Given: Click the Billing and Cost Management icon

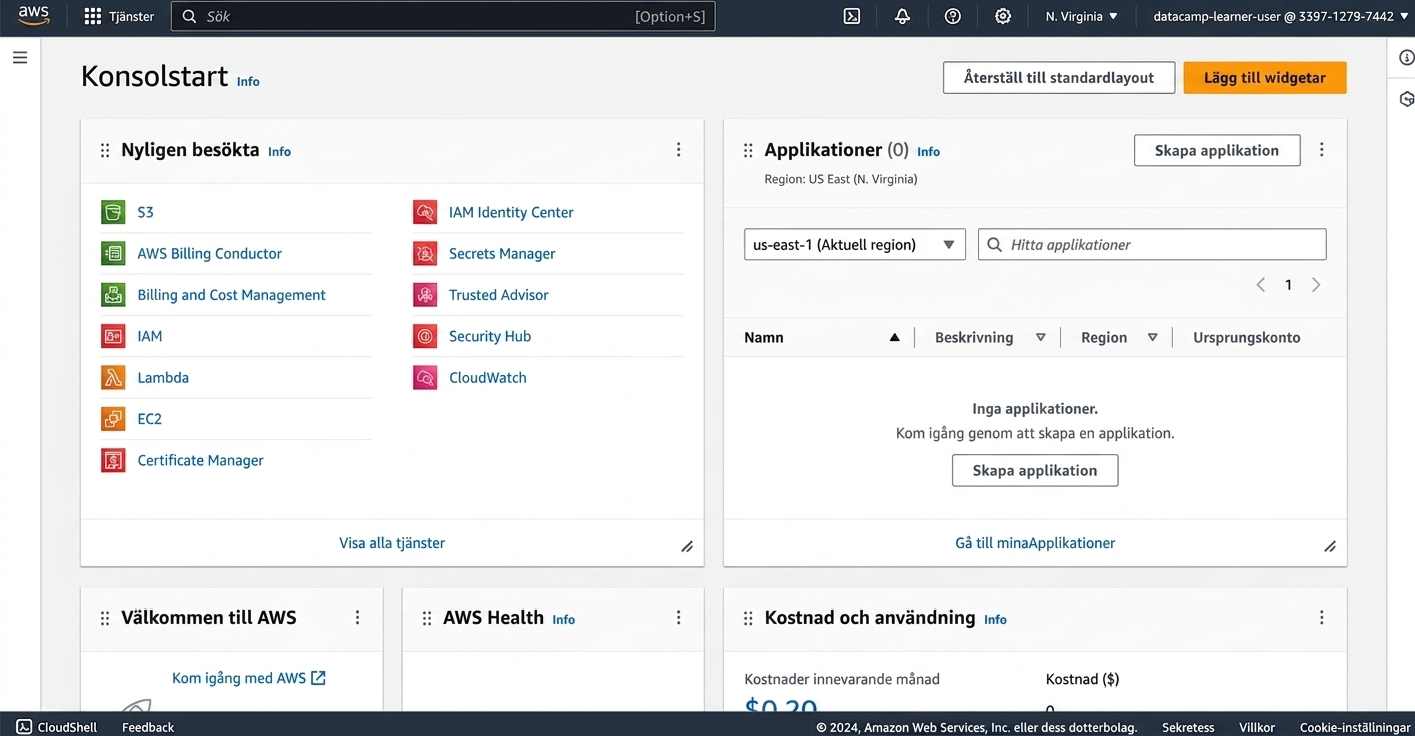Looking at the screenshot, I should (113, 295).
